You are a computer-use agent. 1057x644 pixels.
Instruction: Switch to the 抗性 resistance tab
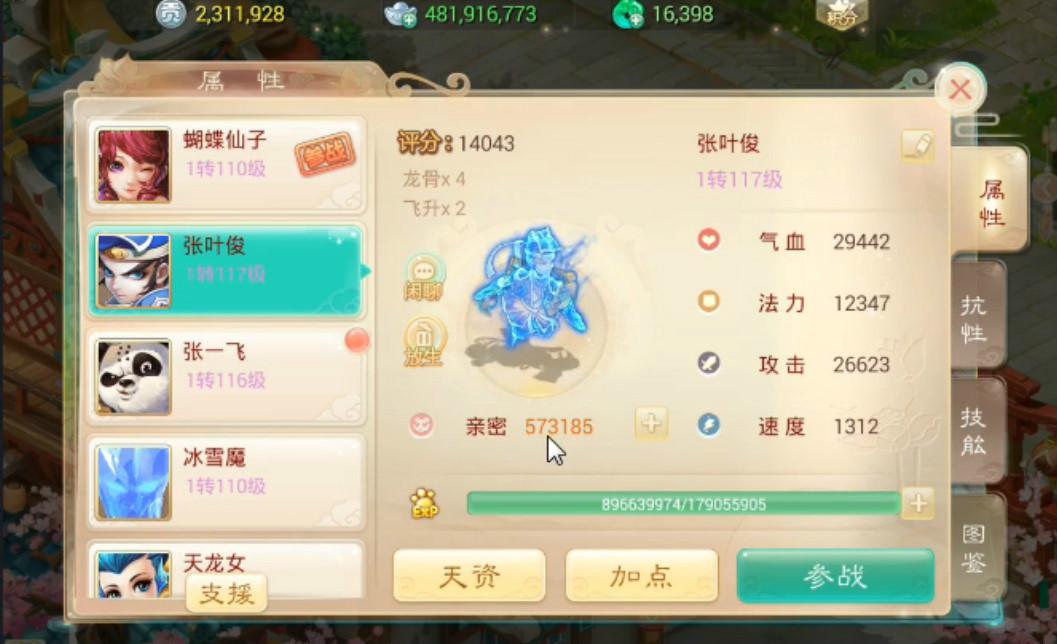975,318
